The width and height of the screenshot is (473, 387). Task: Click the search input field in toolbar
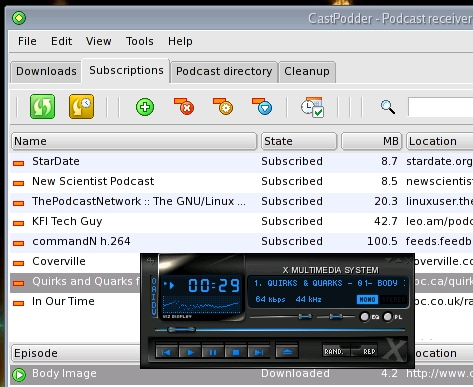pos(440,107)
